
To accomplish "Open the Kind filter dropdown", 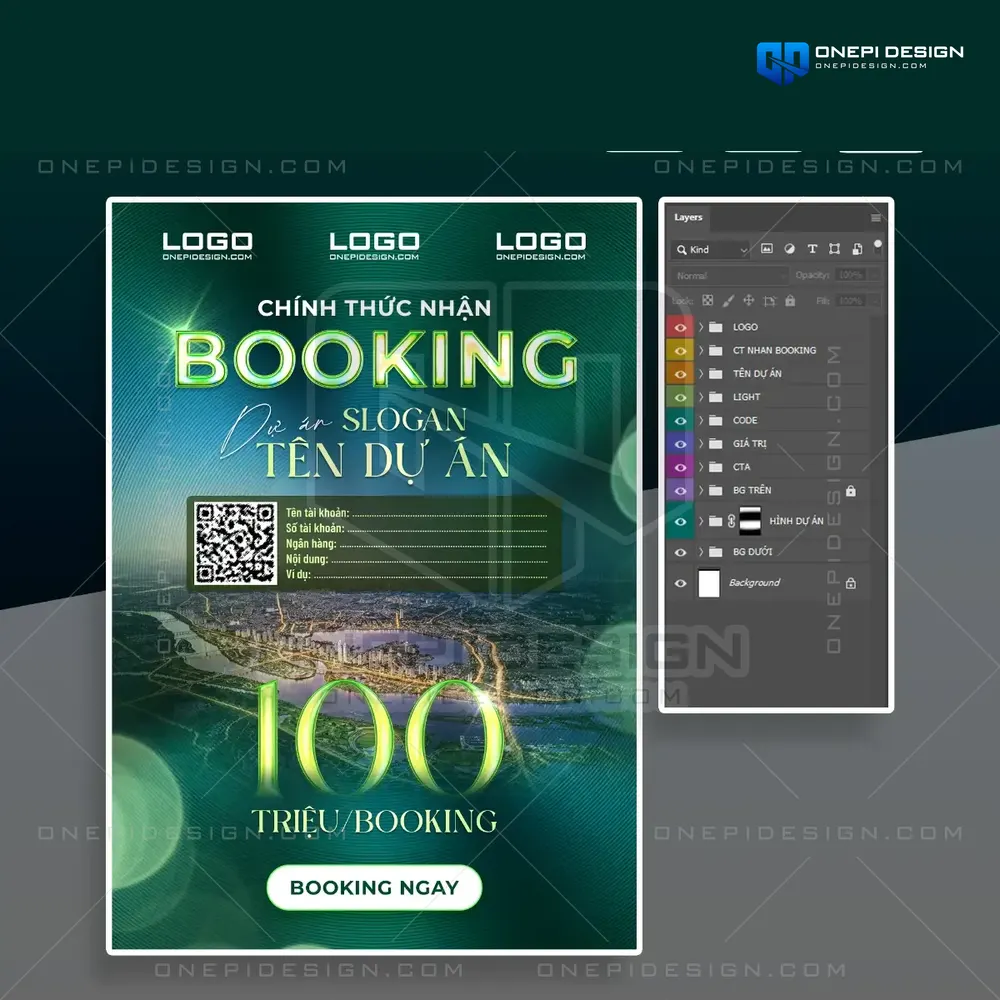I will 710,249.
